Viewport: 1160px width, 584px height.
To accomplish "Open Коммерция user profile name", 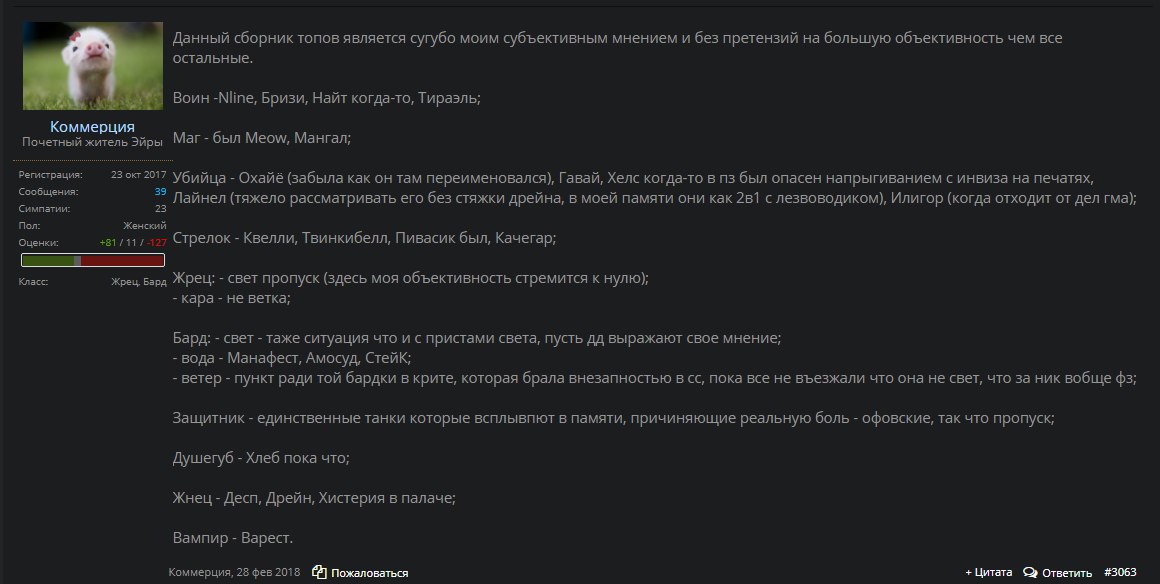I will point(92,127).
